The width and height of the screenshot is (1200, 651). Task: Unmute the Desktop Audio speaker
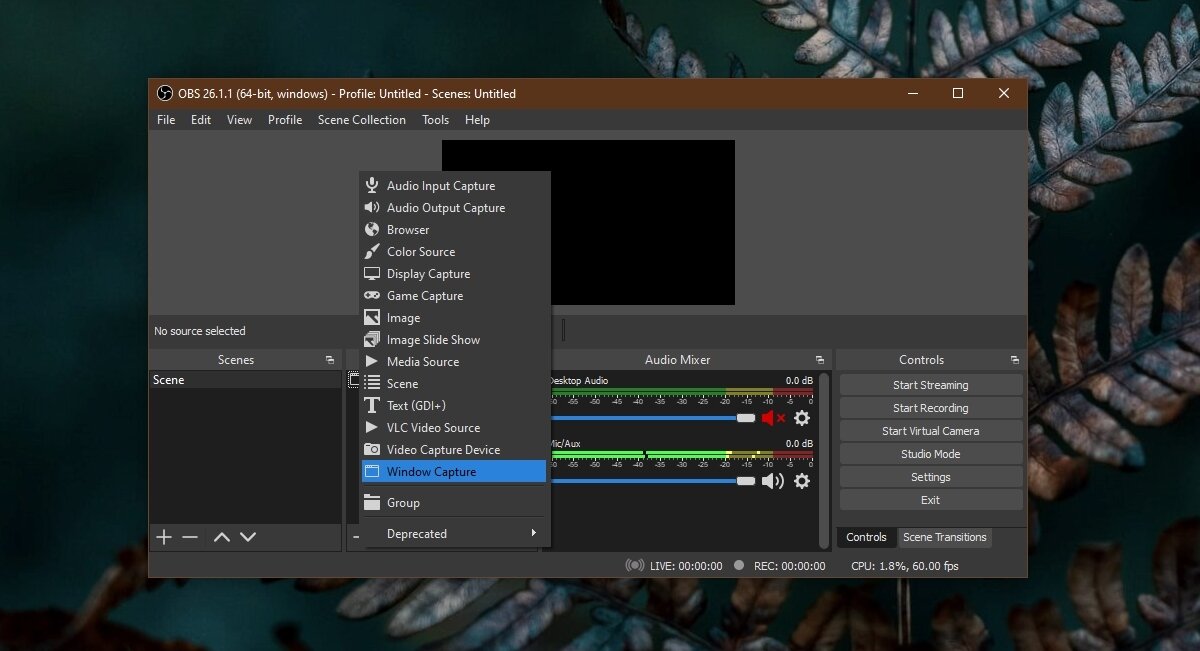773,418
